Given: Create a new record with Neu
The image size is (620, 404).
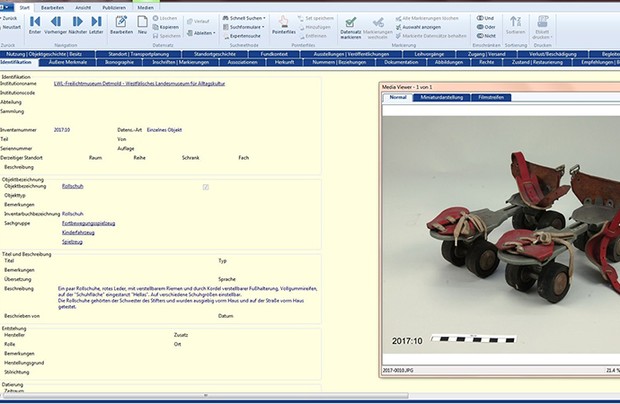Looking at the screenshot, I should coord(142,25).
